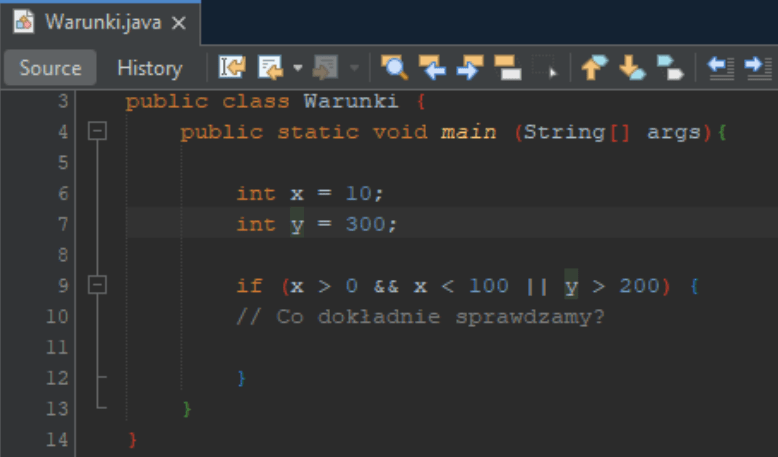
Task: Shift Line Right using toolbar icon
Action: coord(756,68)
